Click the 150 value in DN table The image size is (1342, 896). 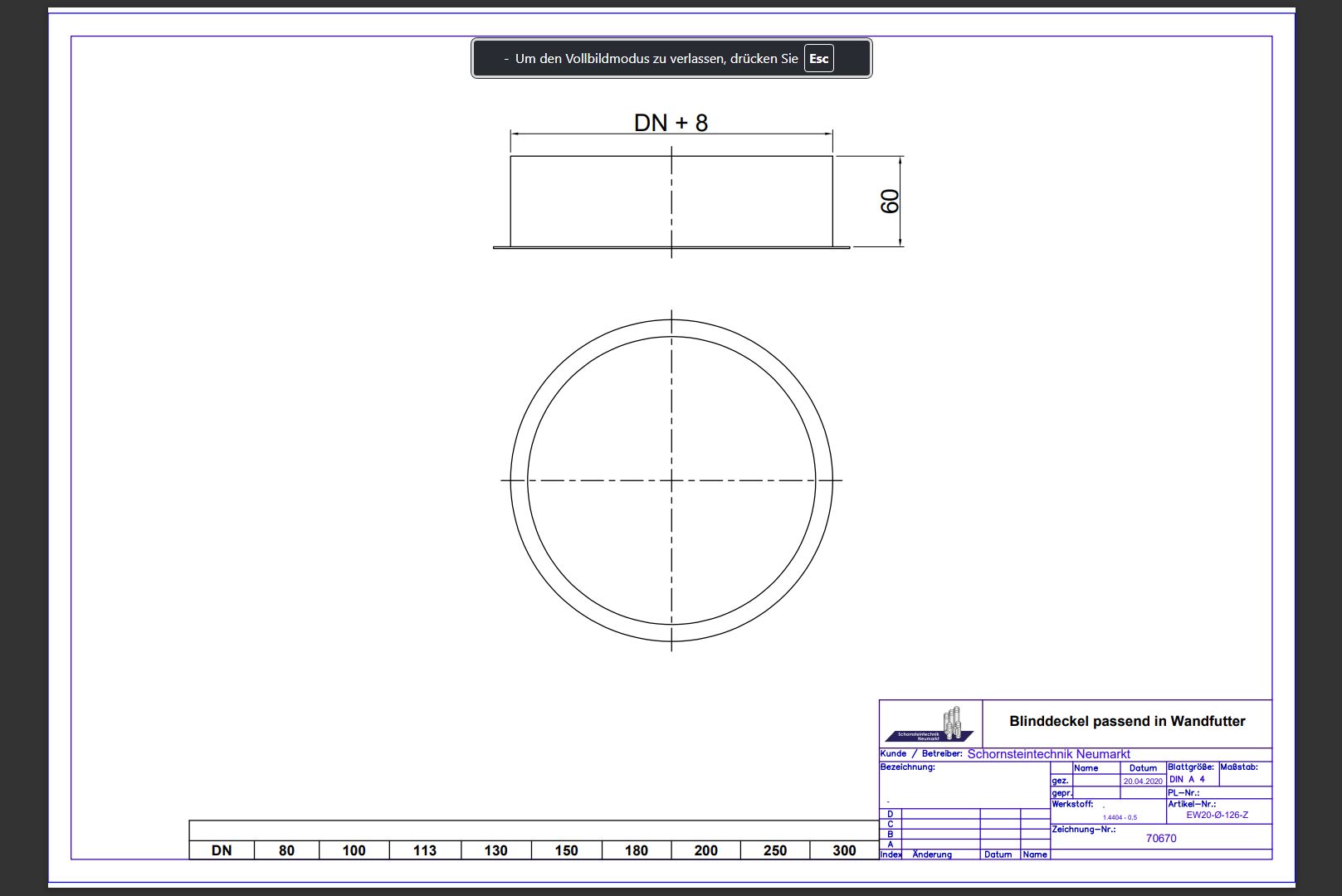tap(566, 850)
